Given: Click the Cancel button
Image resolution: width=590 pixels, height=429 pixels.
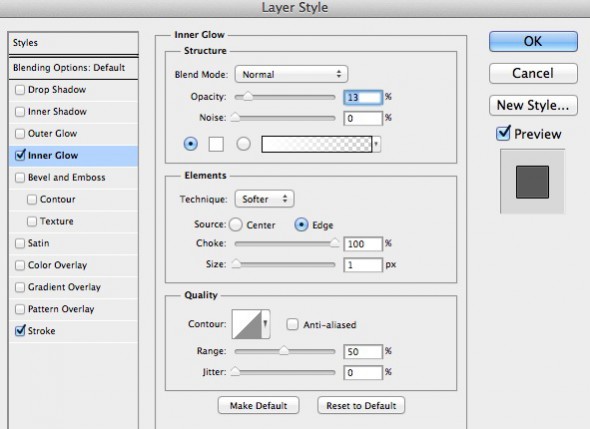Looking at the screenshot, I should tap(533, 73).
